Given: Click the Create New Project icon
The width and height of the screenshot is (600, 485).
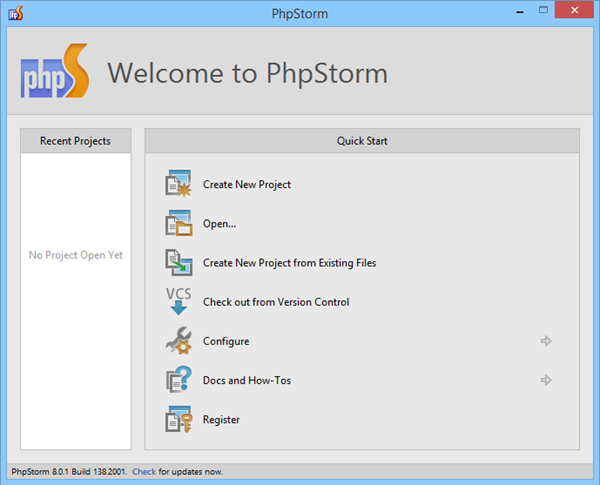Looking at the screenshot, I should click(176, 184).
